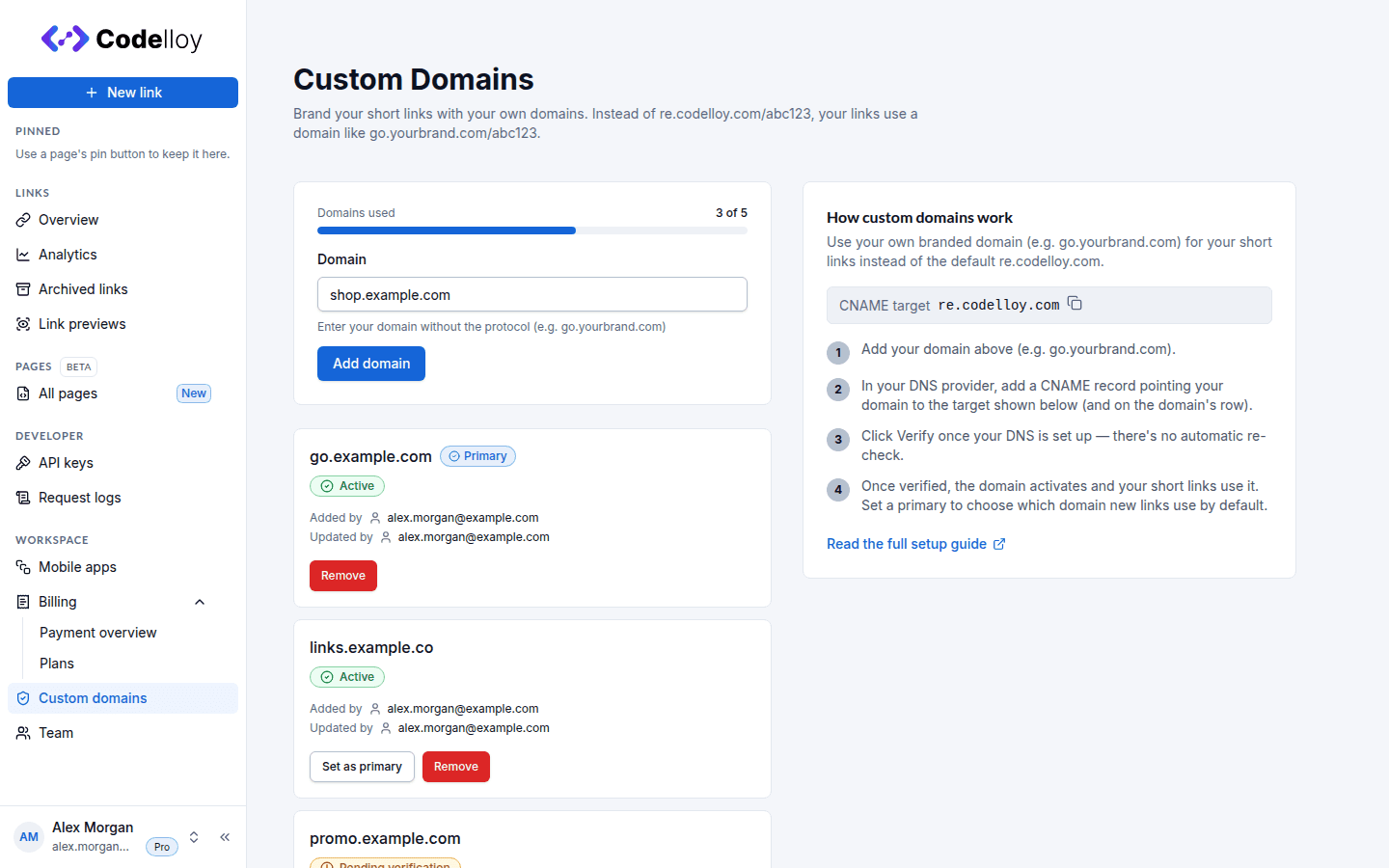Click the Domains used progress bar
The width and height of the screenshot is (1389, 868).
coord(532,231)
